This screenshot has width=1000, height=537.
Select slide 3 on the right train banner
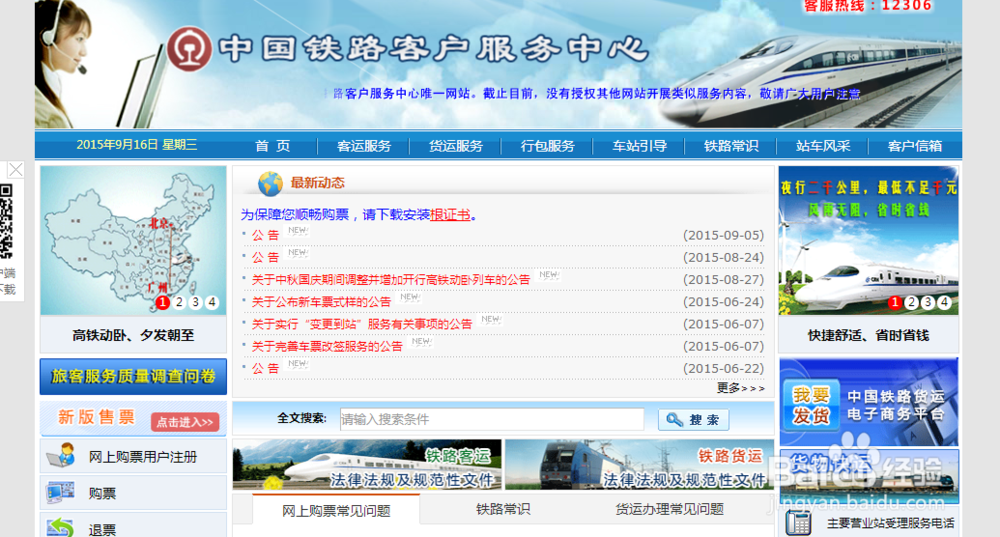tap(928, 302)
